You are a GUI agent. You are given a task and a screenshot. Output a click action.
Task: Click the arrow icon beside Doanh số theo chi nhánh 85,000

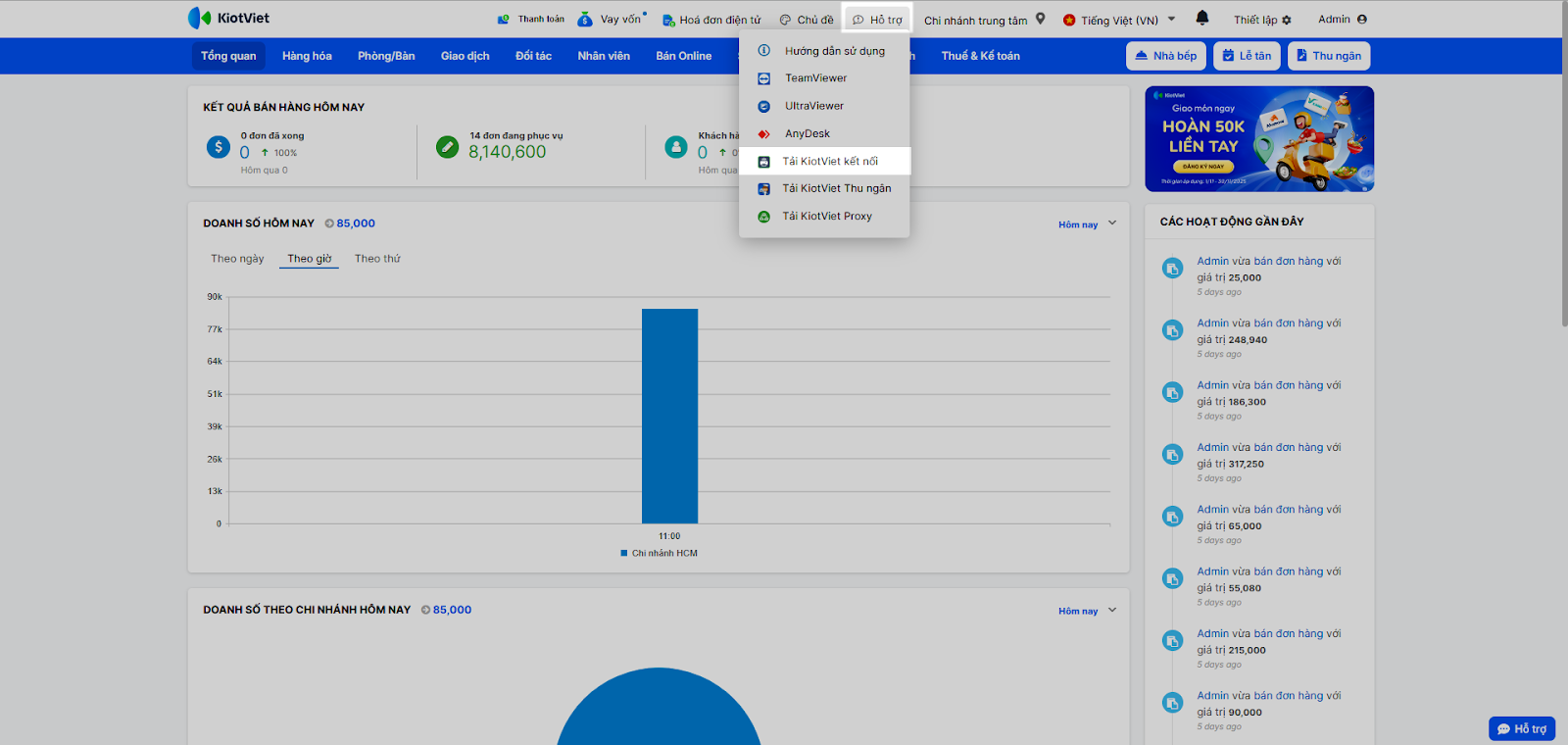pos(426,610)
